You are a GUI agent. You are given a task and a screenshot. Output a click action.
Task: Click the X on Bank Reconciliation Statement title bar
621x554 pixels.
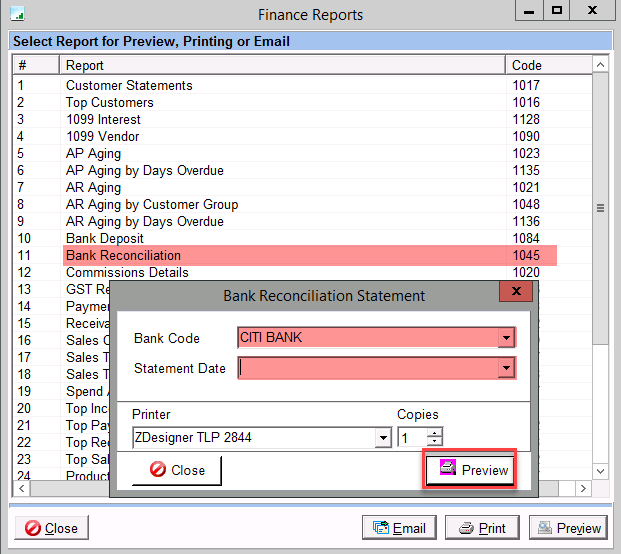point(516,294)
